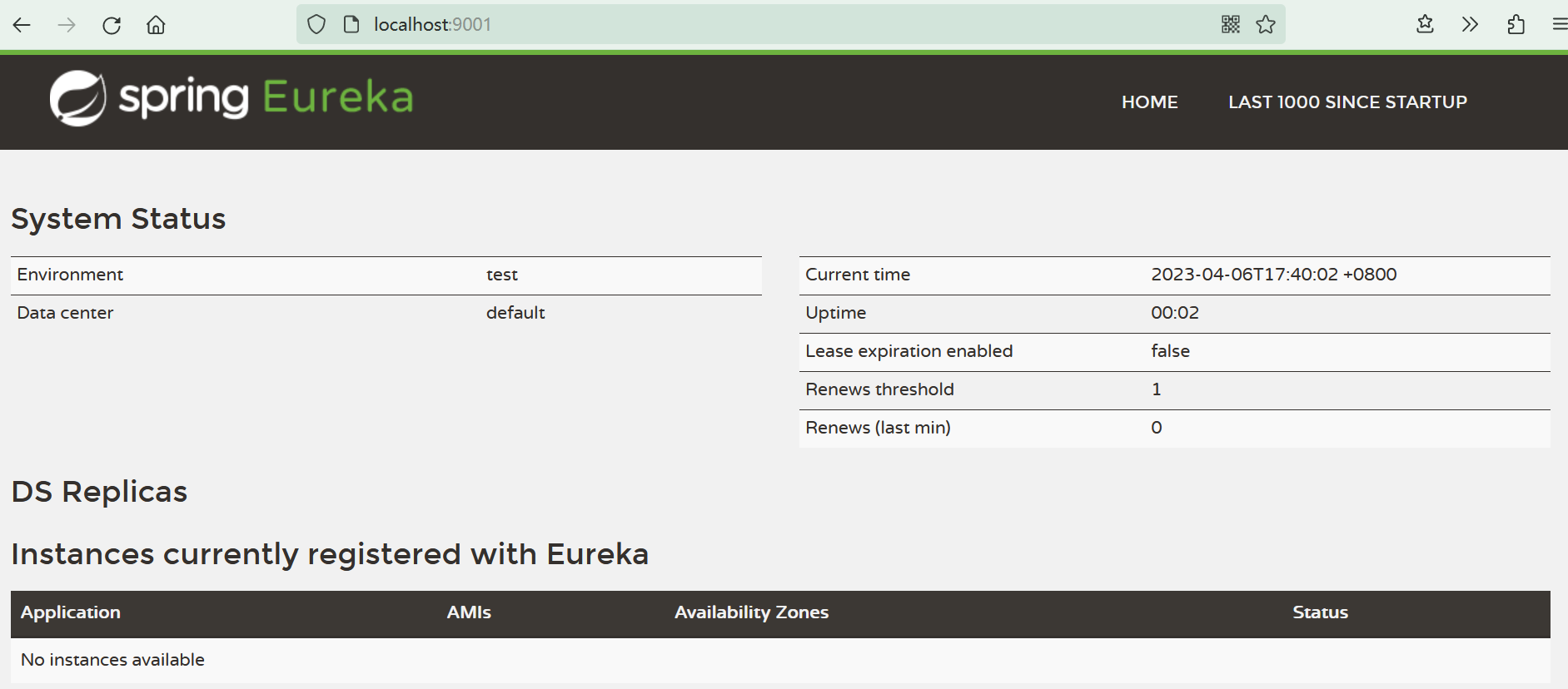The height and width of the screenshot is (689, 1568).
Task: Select the System Status heading
Action: click(118, 219)
